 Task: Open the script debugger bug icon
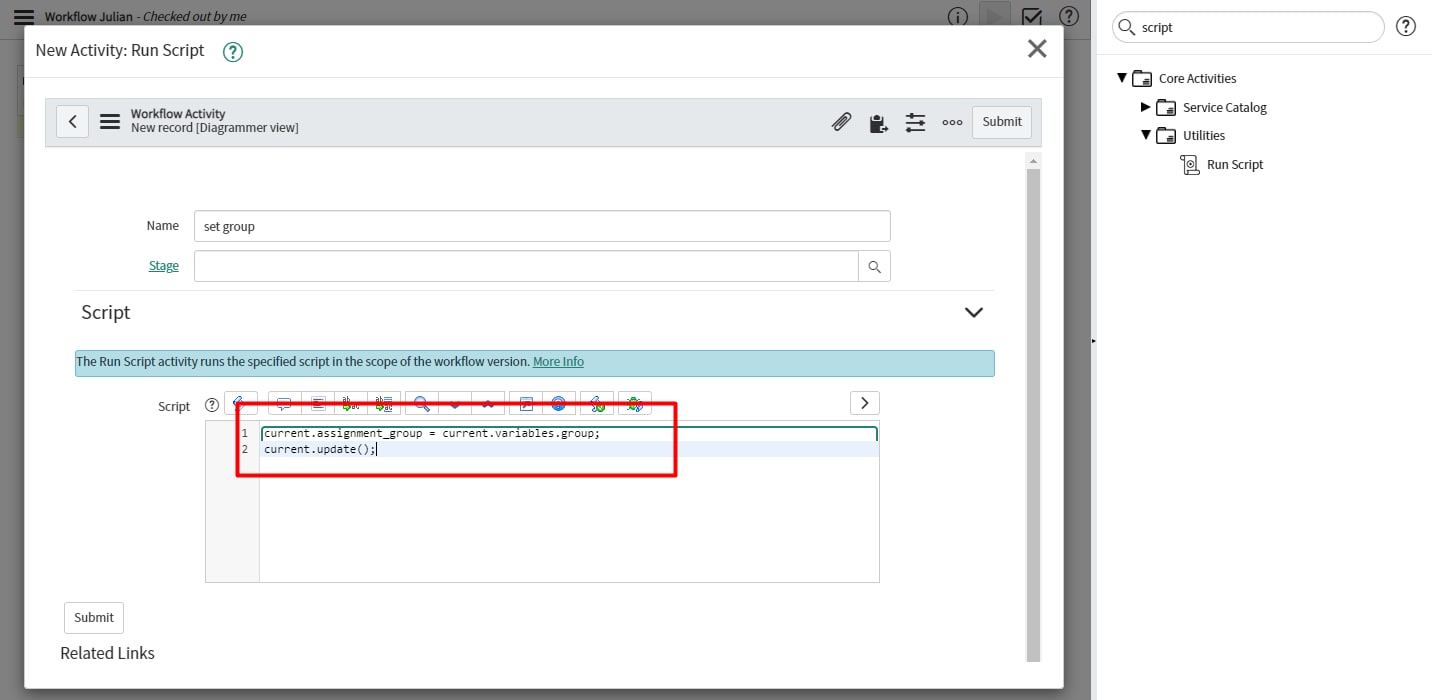click(x=634, y=404)
